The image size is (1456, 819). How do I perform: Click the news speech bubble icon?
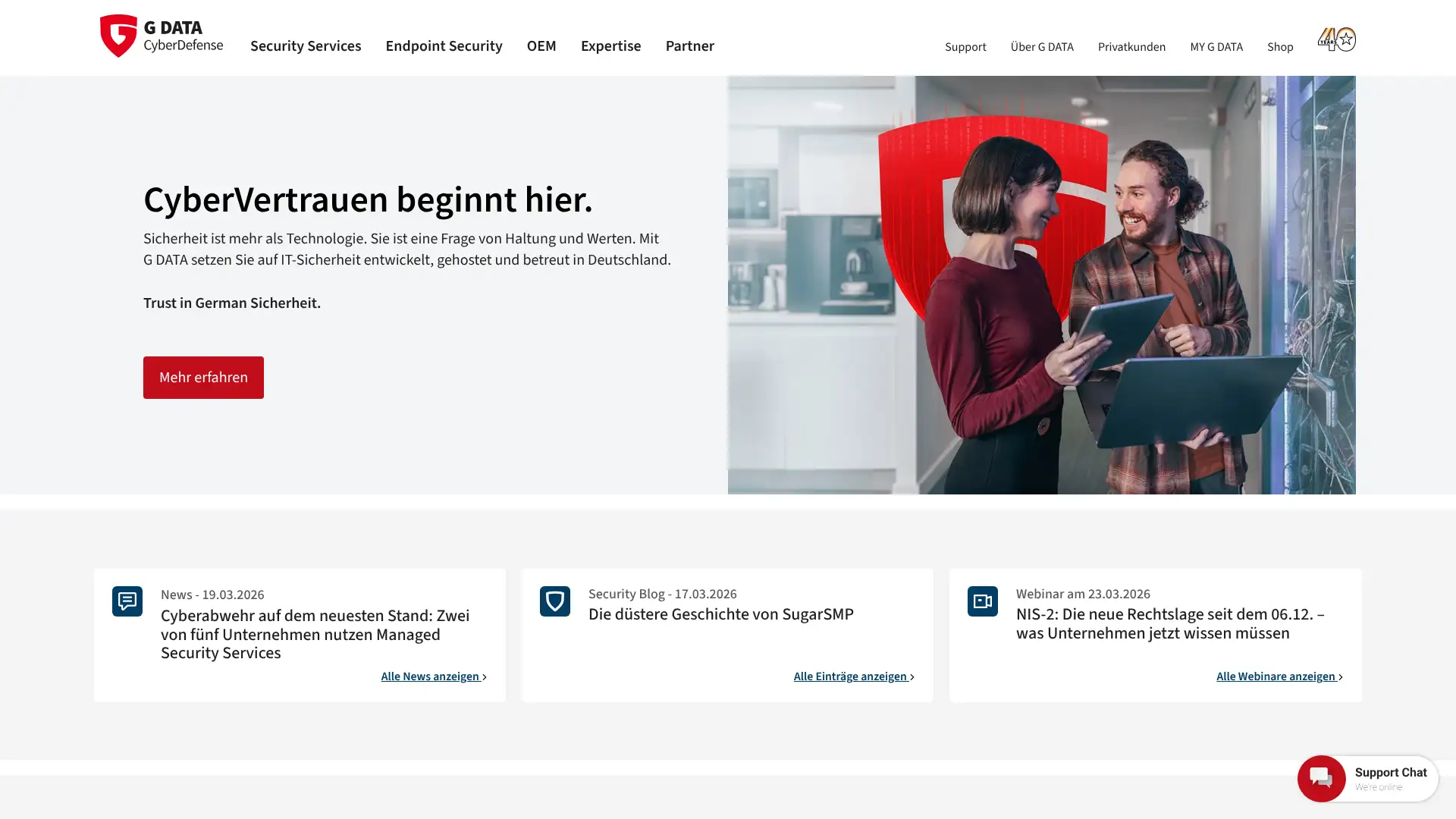tap(127, 601)
